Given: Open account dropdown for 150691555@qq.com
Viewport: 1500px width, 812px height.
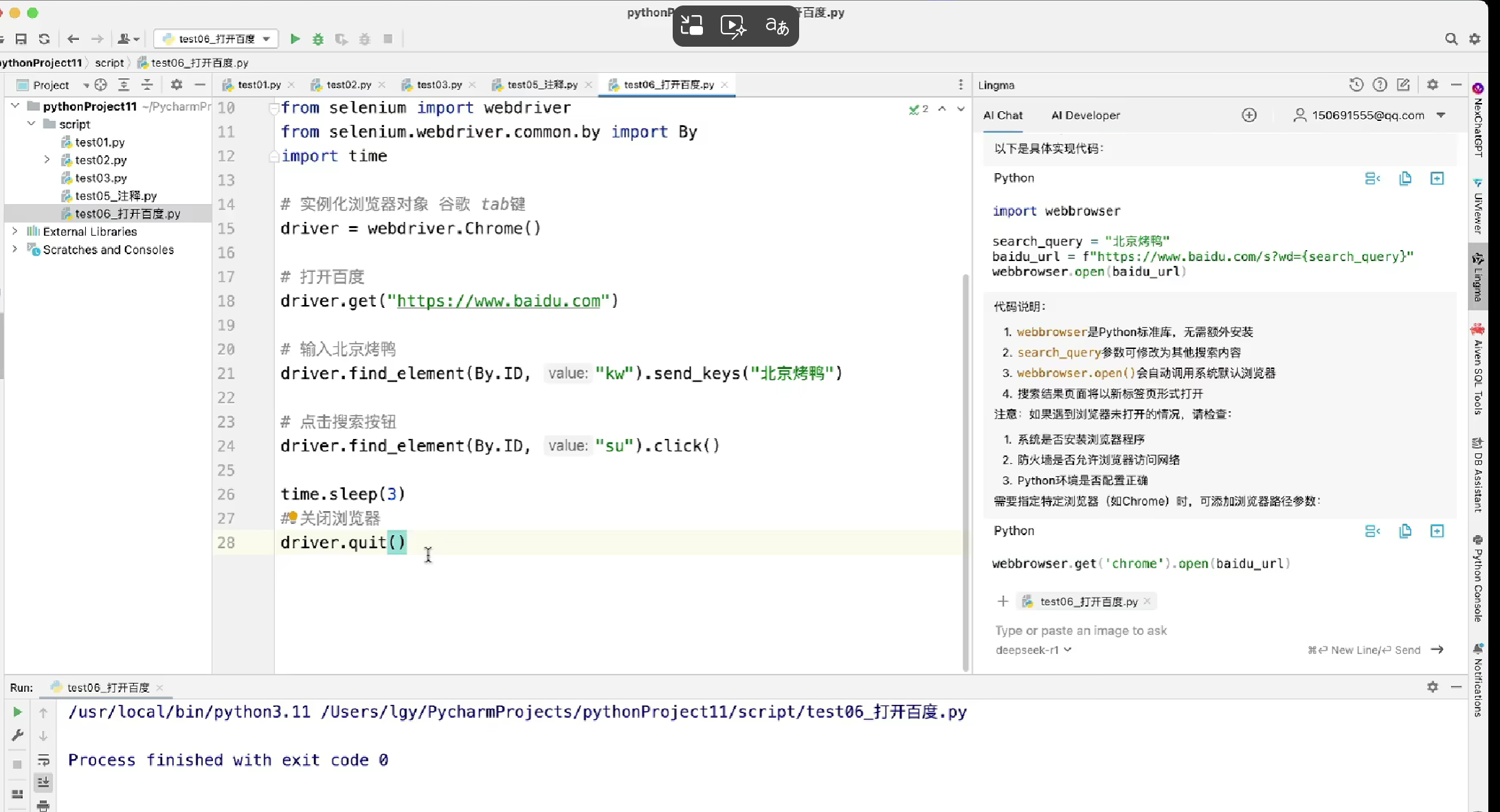Looking at the screenshot, I should coord(1370,115).
